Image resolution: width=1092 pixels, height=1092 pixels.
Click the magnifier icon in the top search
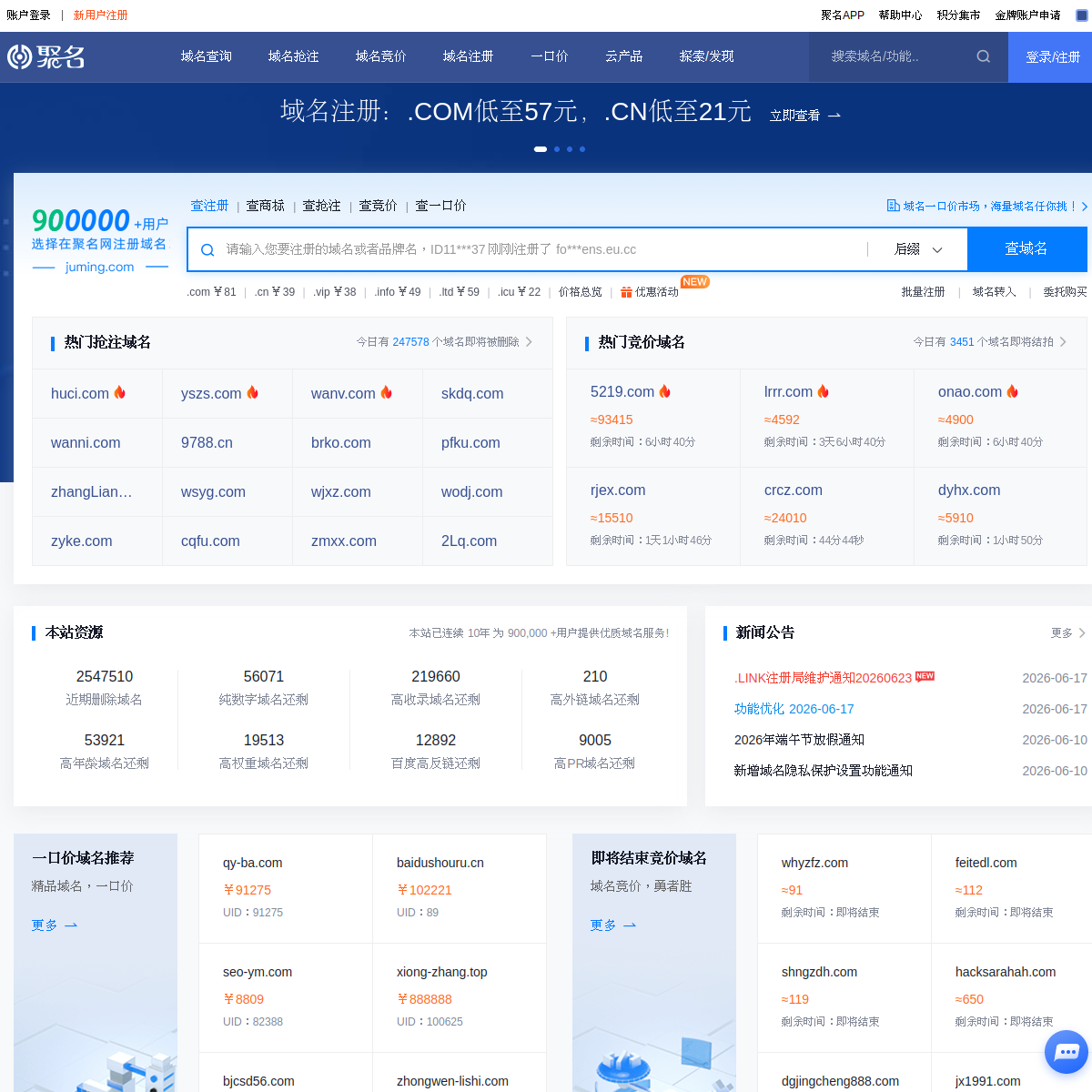coord(984,56)
